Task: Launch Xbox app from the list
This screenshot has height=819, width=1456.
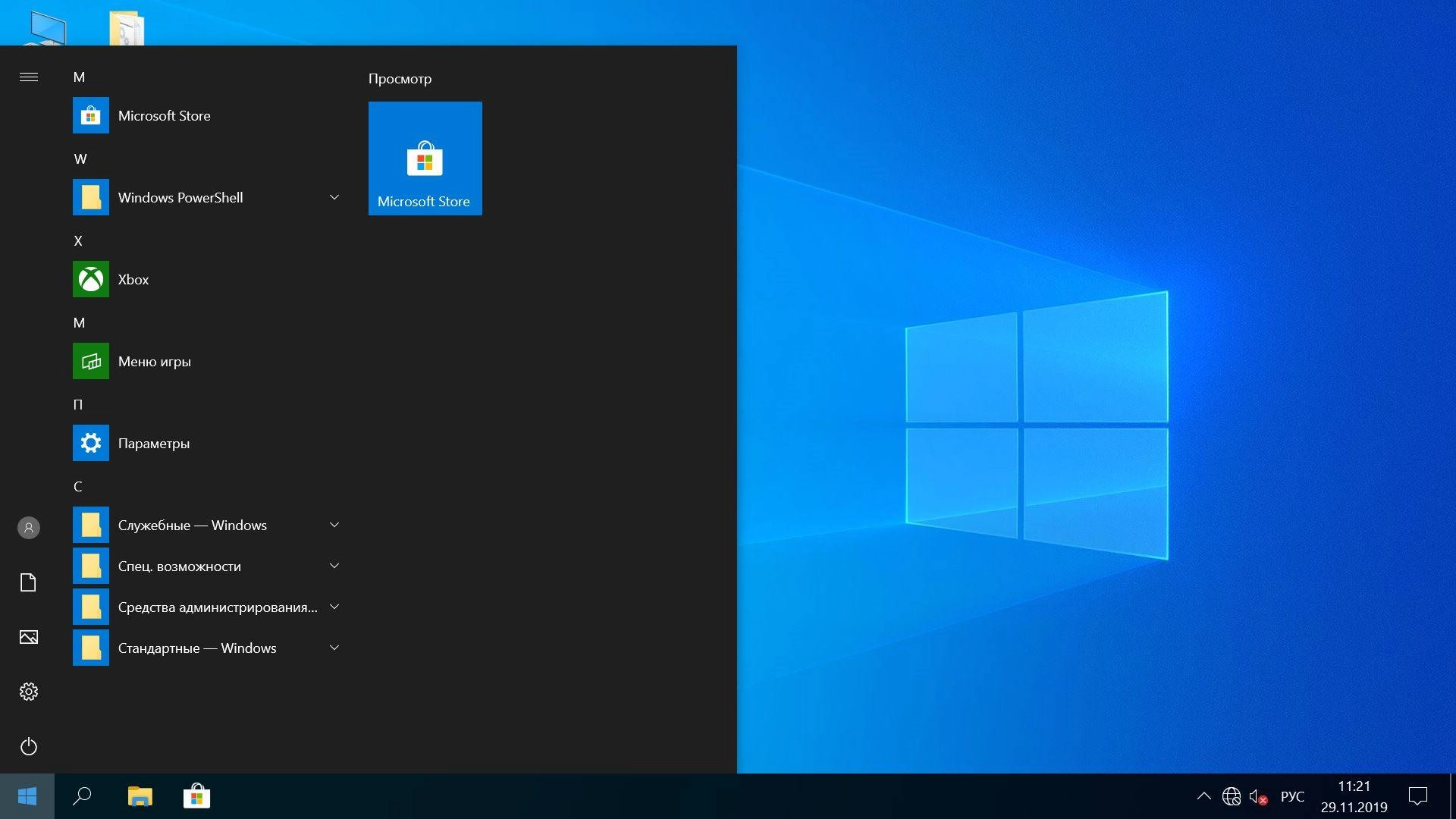Action: pyautogui.click(x=209, y=279)
